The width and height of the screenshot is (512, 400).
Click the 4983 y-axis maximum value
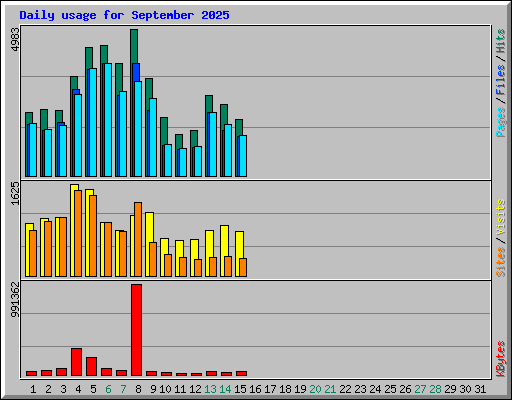[15, 39]
